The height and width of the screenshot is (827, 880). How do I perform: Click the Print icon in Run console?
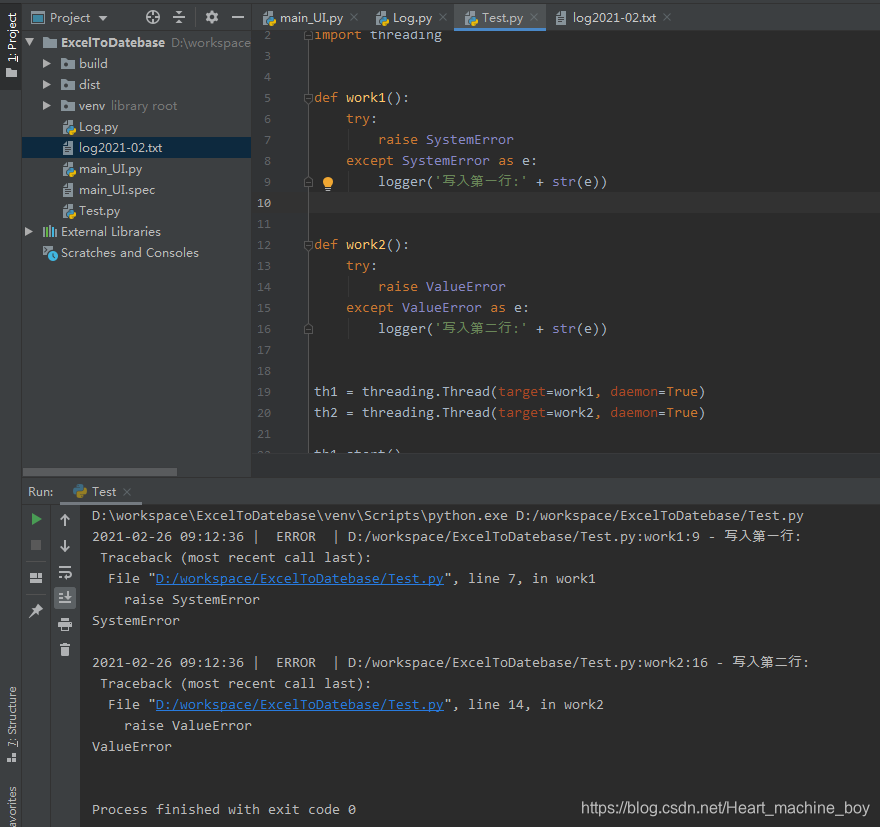point(65,624)
